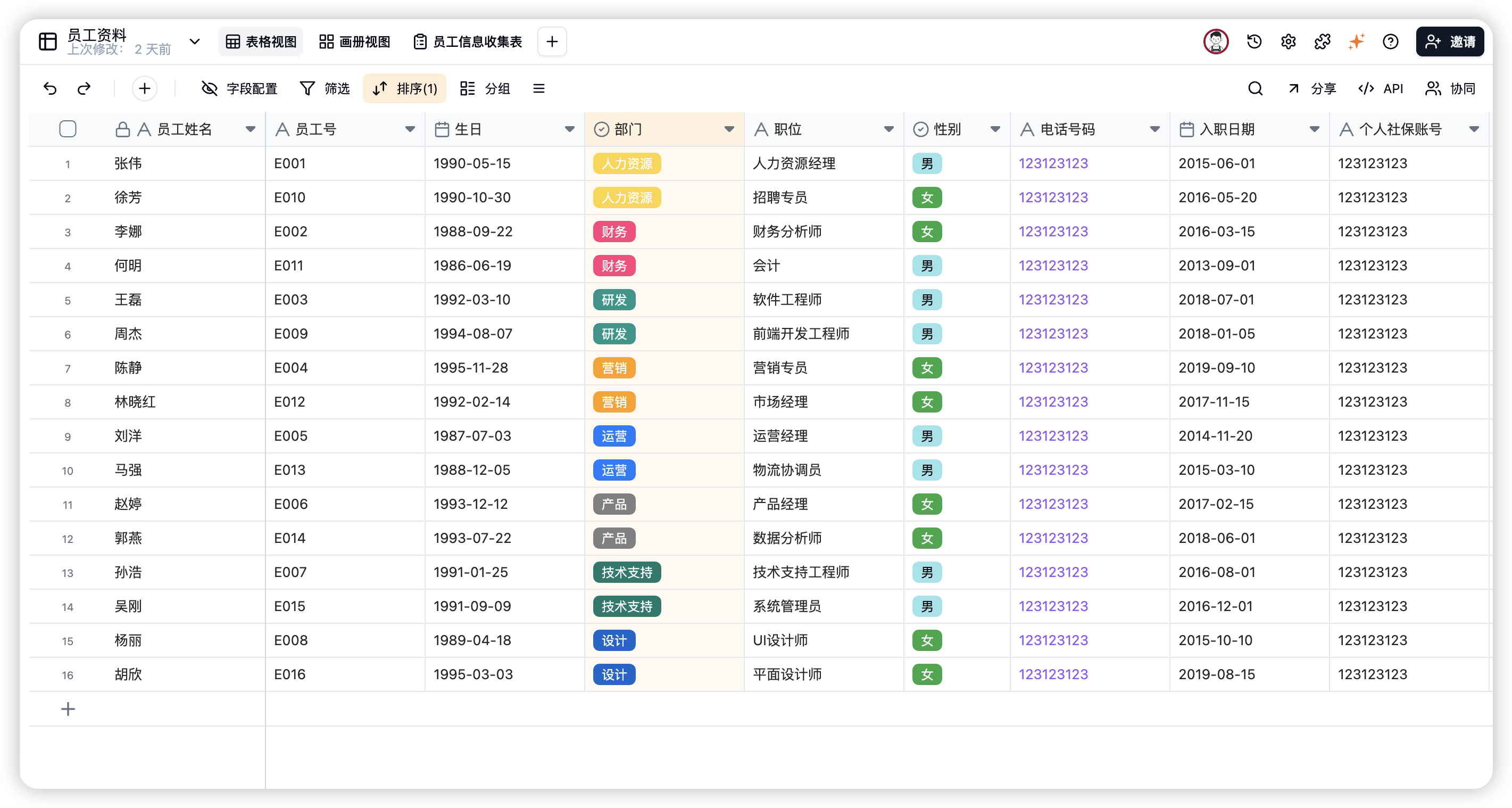The height and width of the screenshot is (808, 1512).
Task: Open the 员工姓名 column dropdown arrow
Action: 251,129
